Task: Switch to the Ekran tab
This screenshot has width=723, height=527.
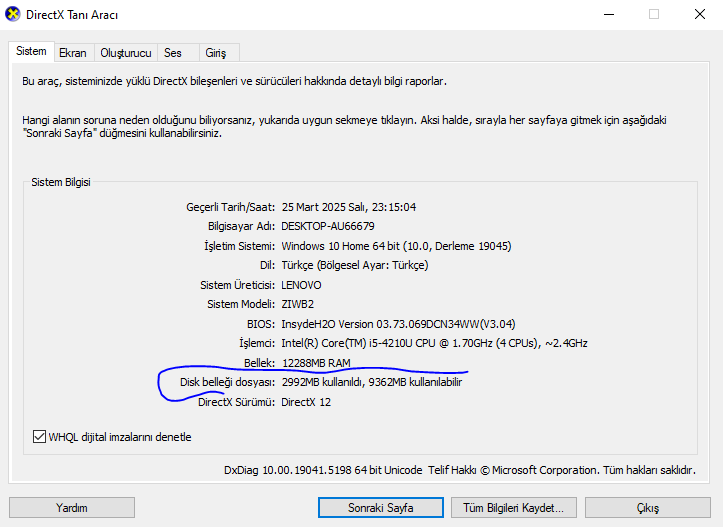Action: click(x=73, y=53)
